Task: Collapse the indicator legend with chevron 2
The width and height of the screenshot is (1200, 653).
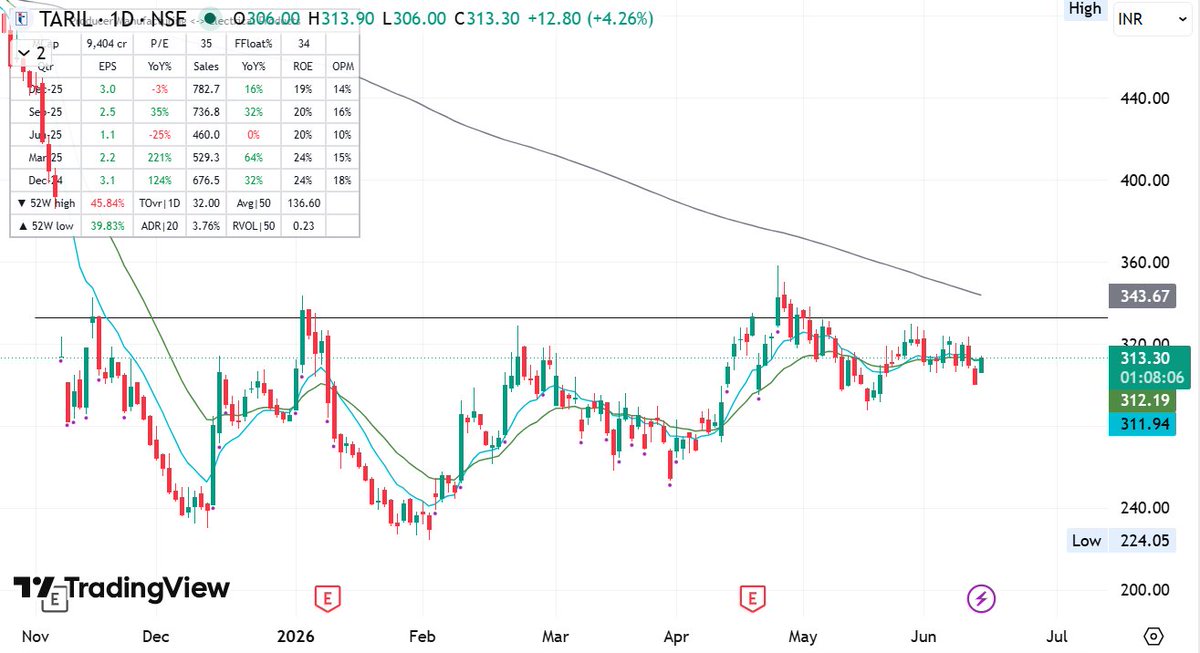Action: (32, 52)
